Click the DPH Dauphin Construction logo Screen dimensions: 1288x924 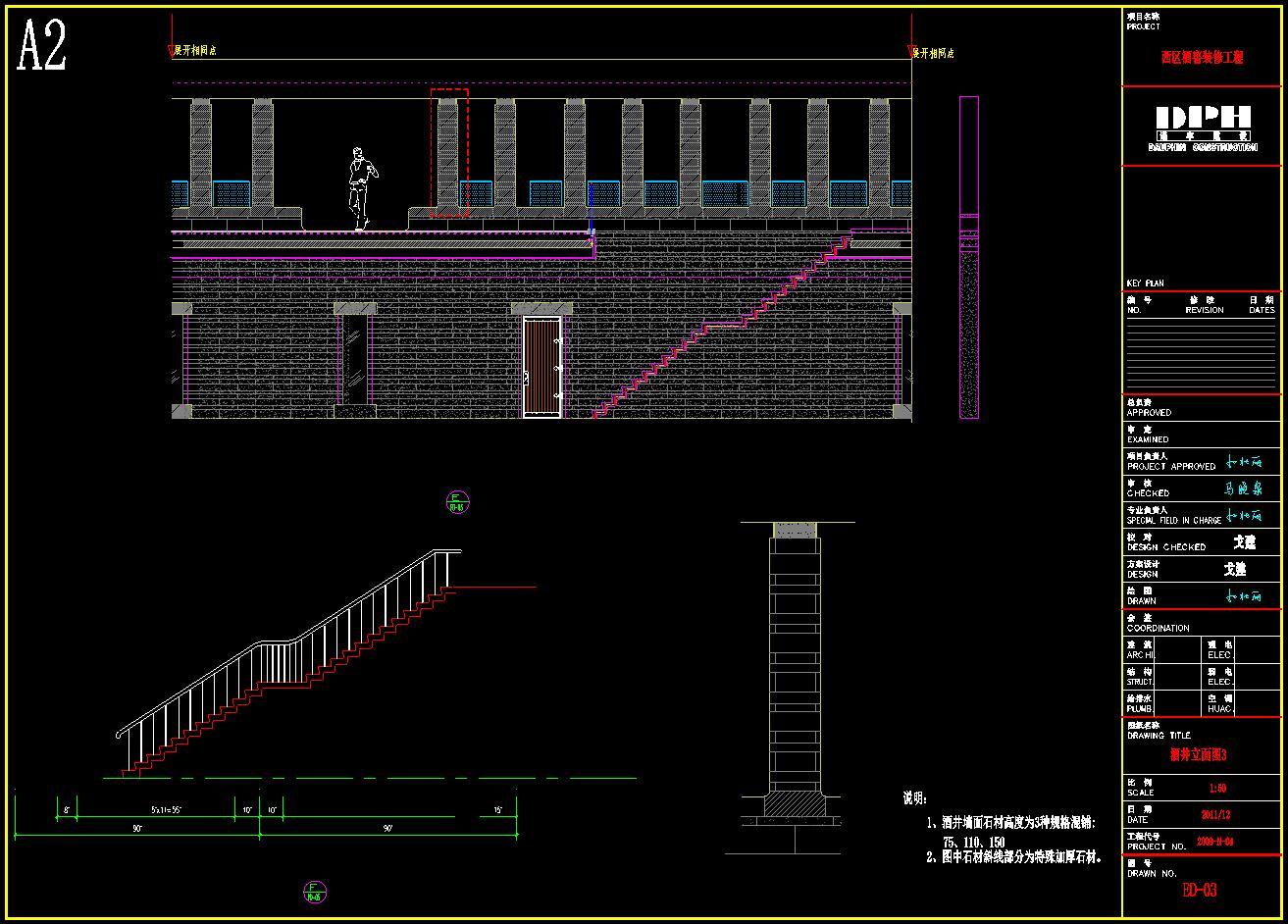[x=1203, y=128]
